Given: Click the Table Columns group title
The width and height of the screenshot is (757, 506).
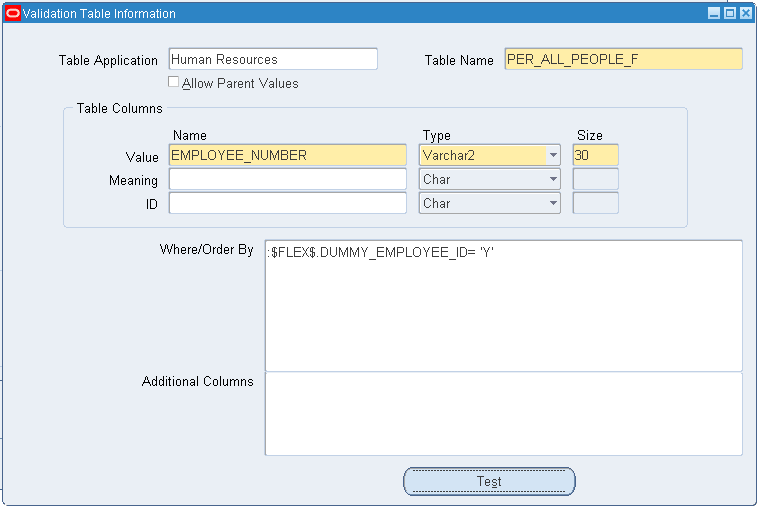Looking at the screenshot, I should 119,108.
